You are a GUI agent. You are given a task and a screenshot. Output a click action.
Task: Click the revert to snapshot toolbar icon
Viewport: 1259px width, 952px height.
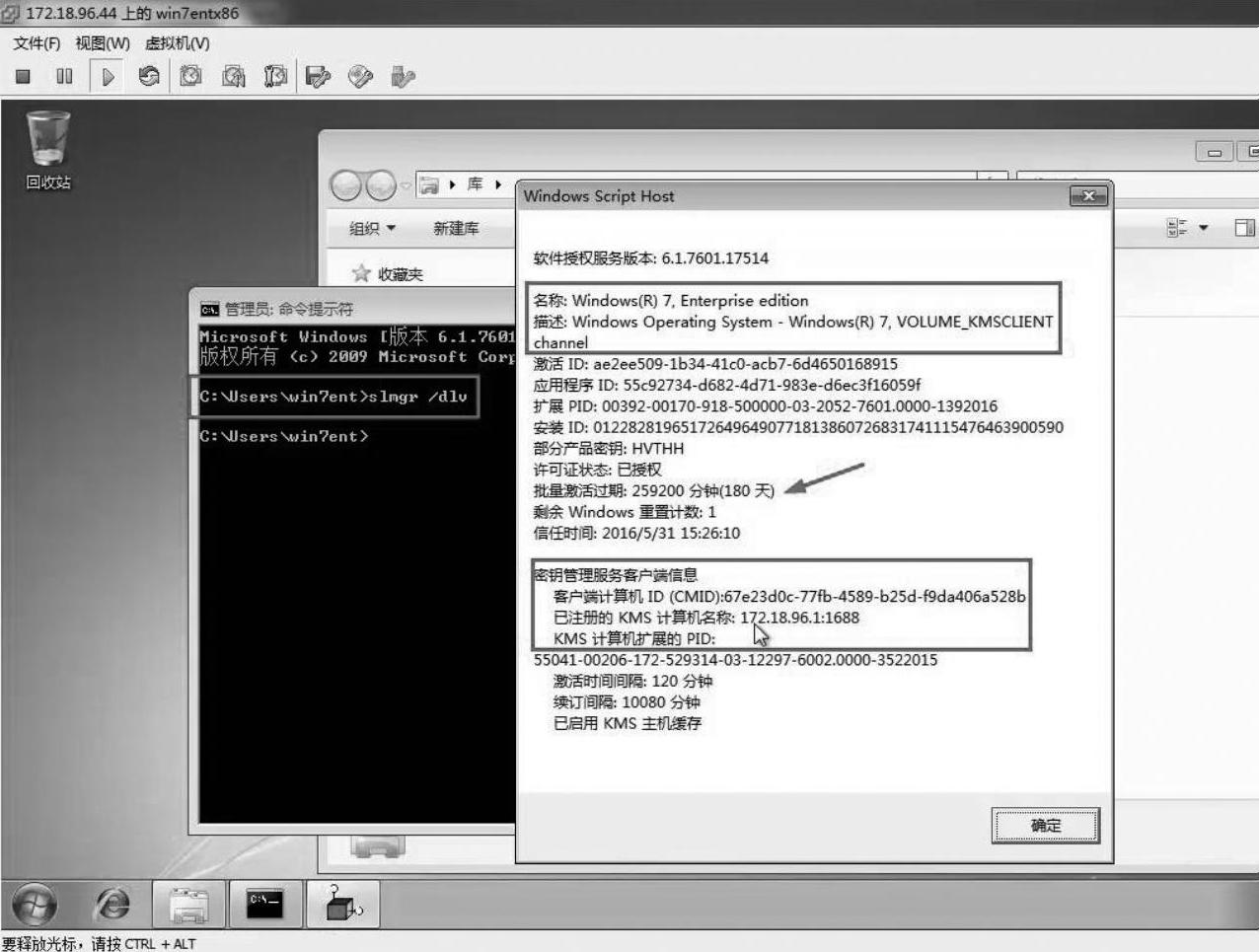pyautogui.click(x=234, y=76)
